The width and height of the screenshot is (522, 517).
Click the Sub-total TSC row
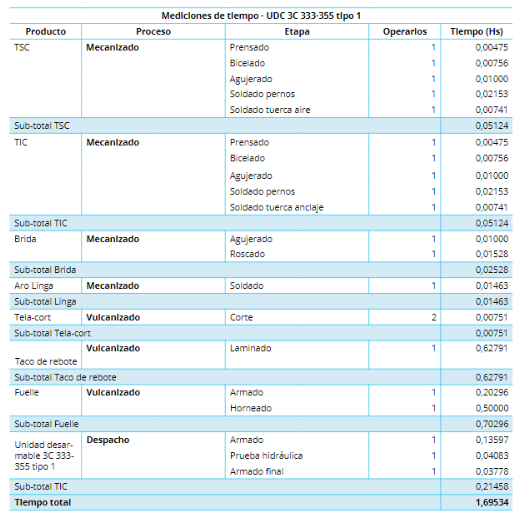point(261,126)
